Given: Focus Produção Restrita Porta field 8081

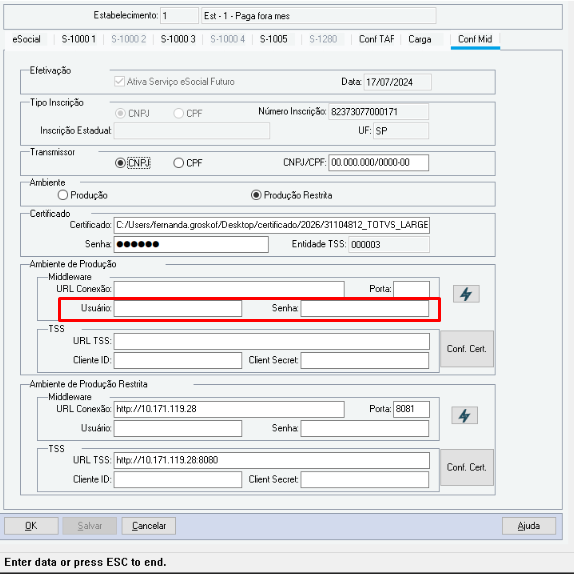Looking at the screenshot, I should (411, 409).
